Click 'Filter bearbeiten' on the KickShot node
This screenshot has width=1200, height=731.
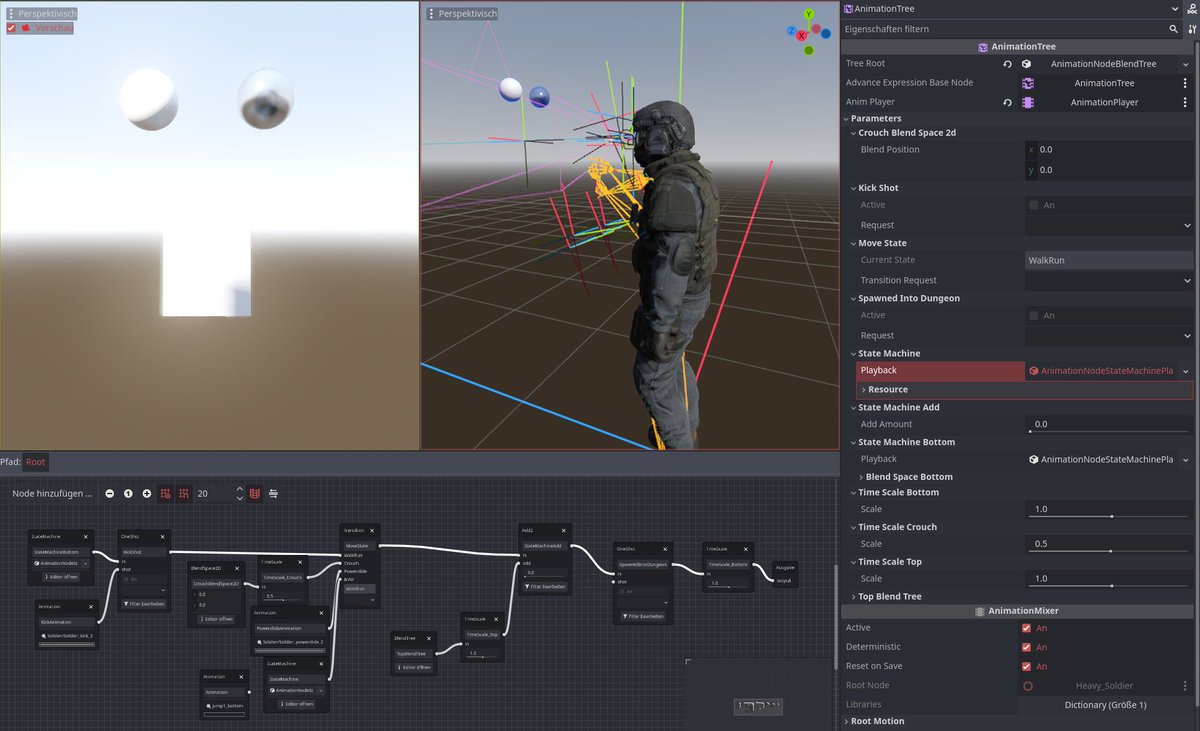point(144,603)
